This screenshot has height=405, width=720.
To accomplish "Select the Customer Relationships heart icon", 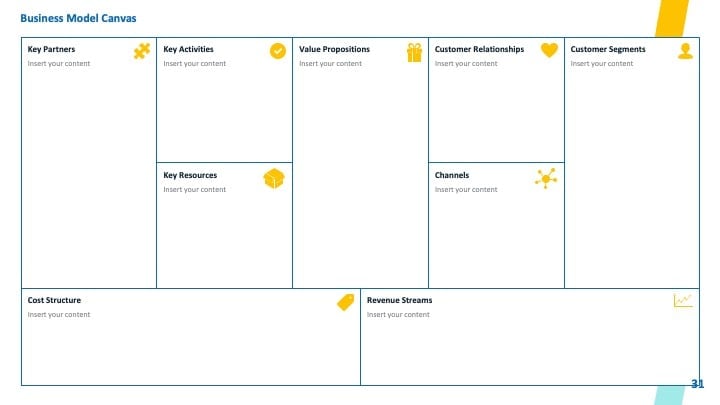I will click(549, 50).
